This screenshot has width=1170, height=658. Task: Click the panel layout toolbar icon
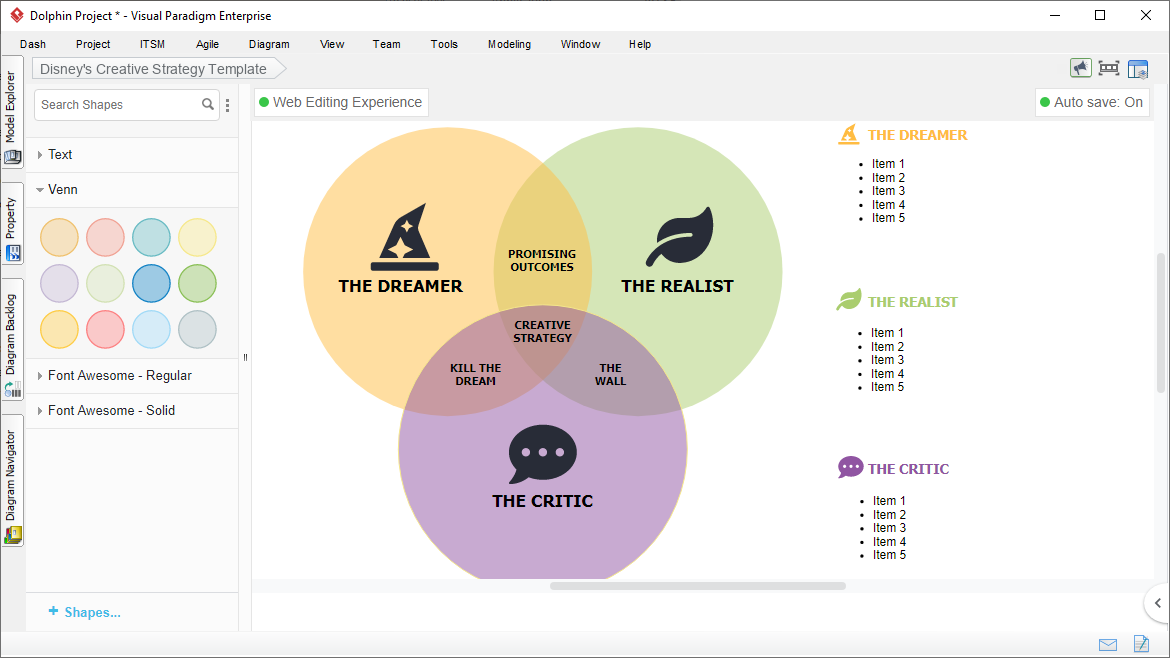click(1138, 69)
